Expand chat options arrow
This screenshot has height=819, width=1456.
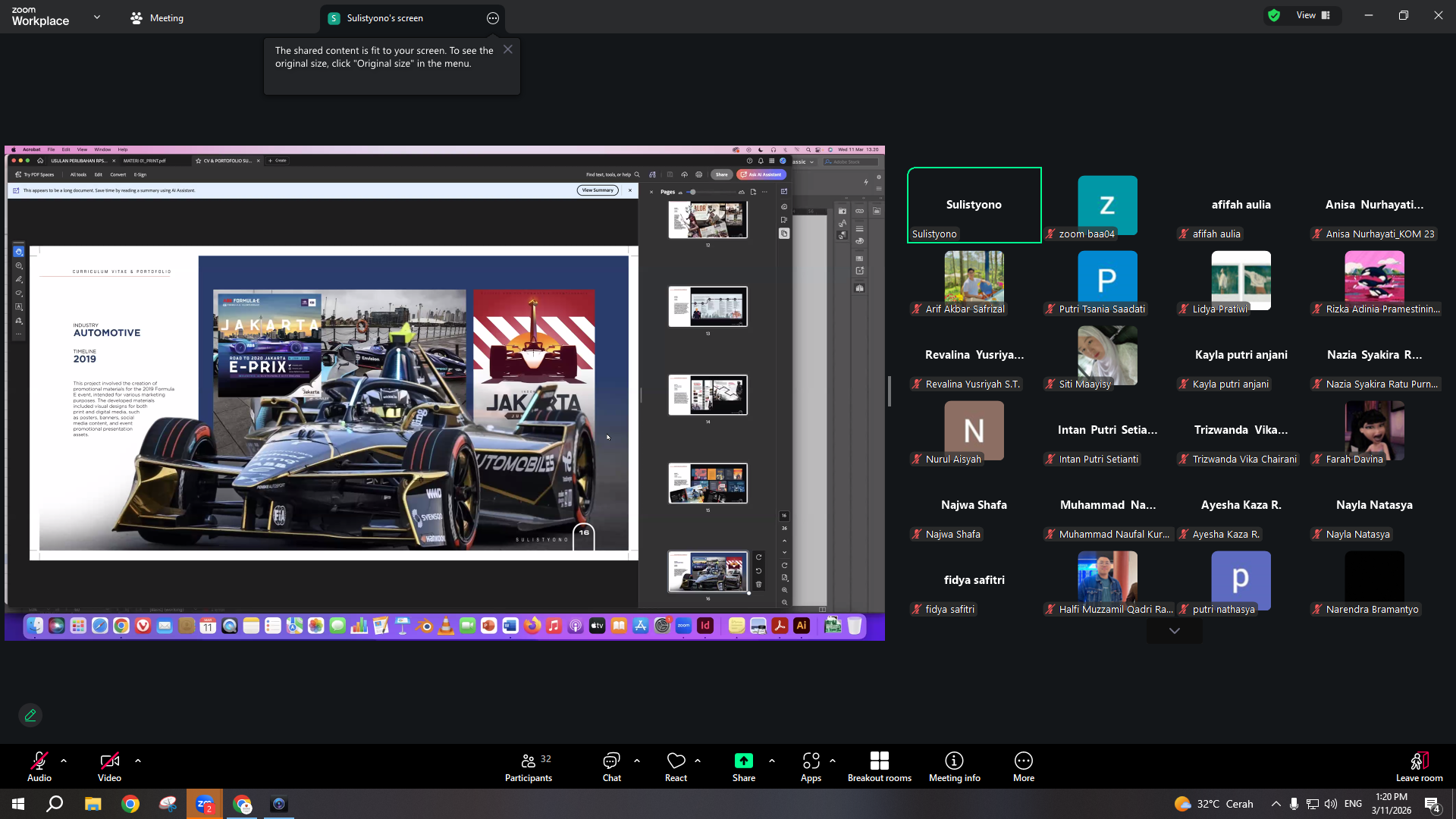(637, 761)
